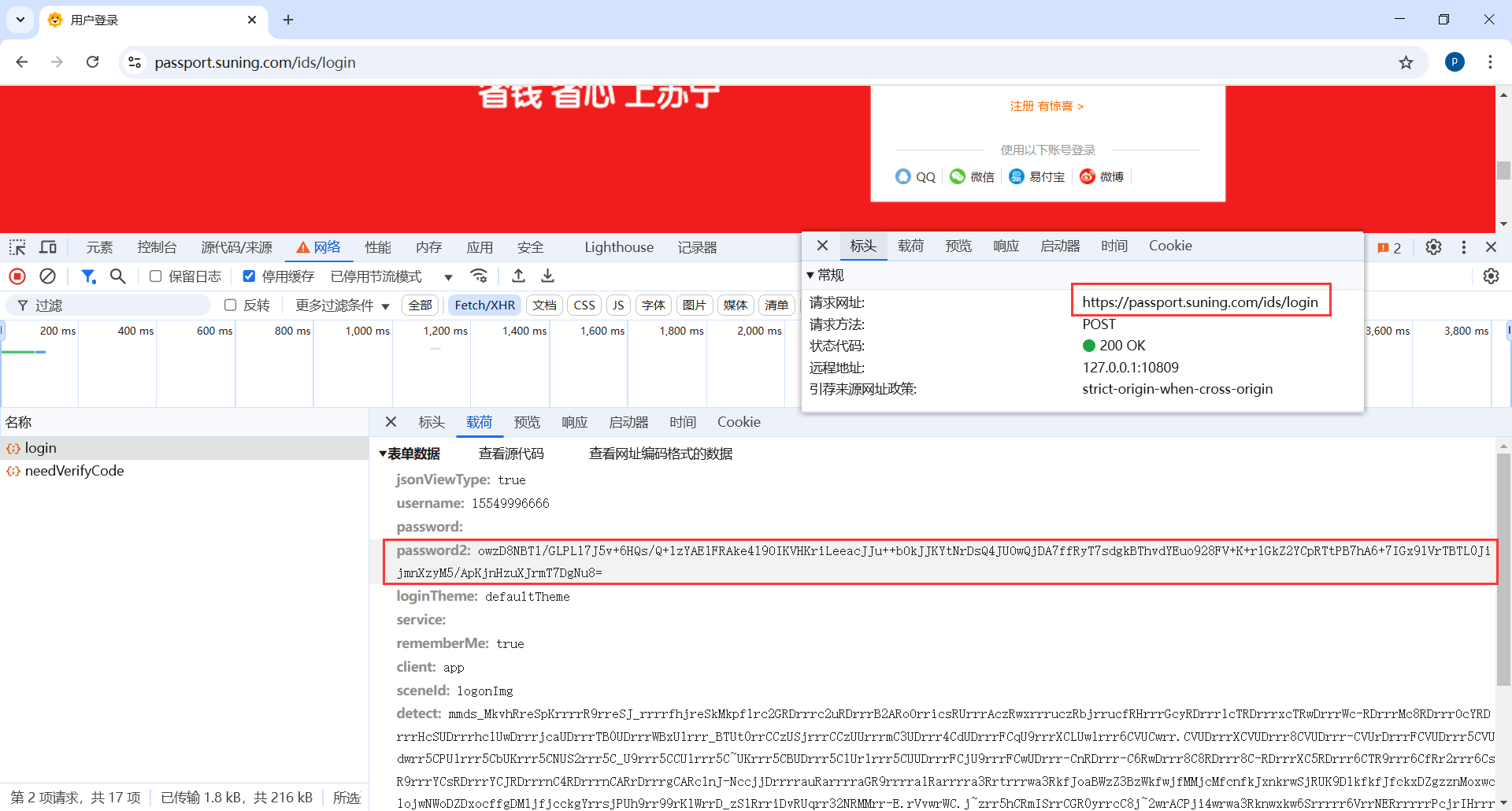
Task: Open the network search magnifier
Action: [118, 276]
